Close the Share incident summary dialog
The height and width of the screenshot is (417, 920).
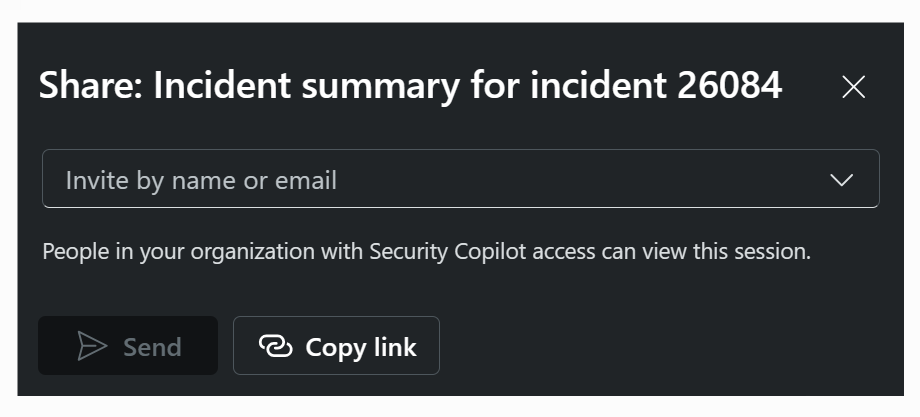[853, 87]
